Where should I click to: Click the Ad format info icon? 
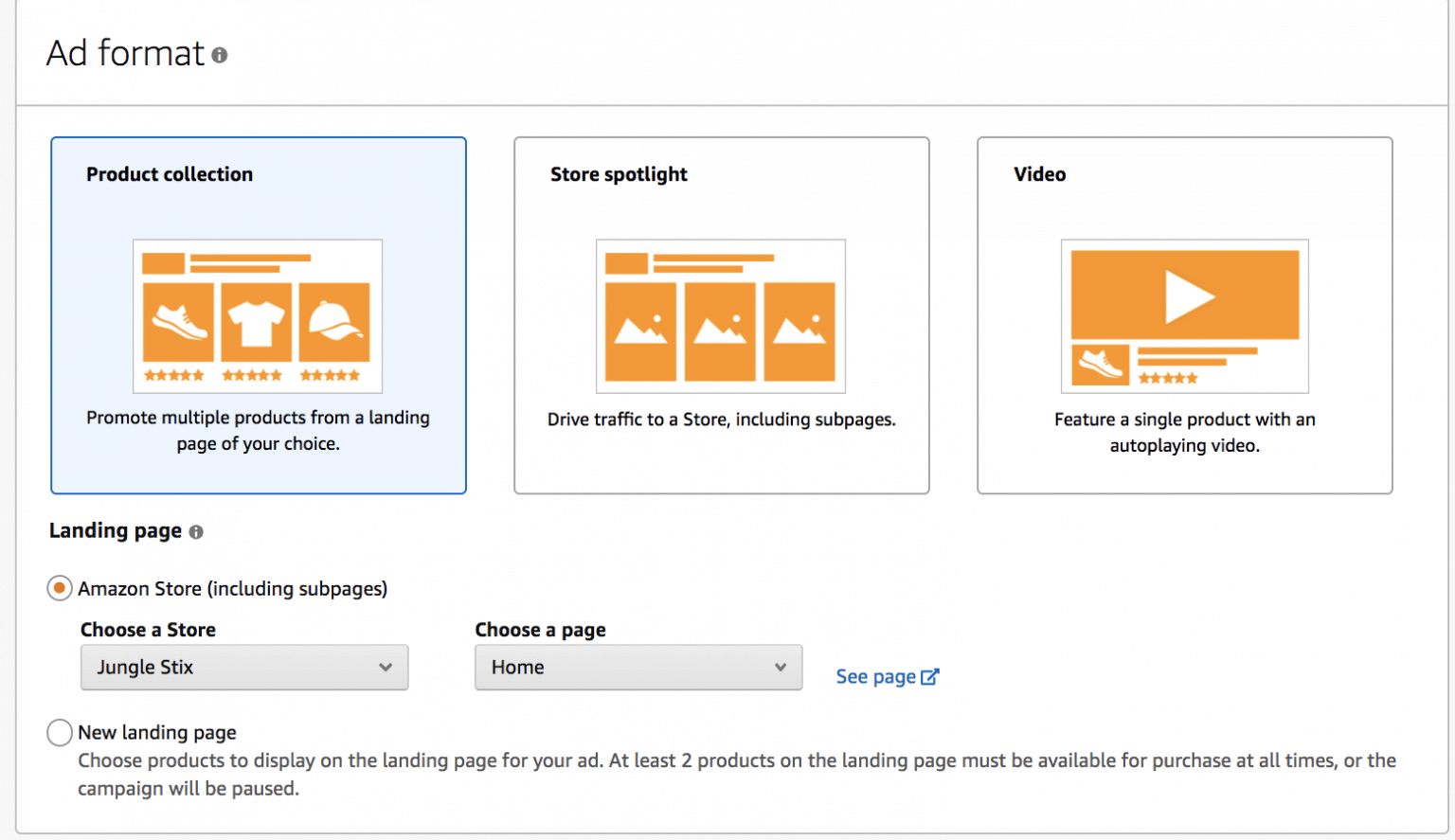[x=221, y=55]
